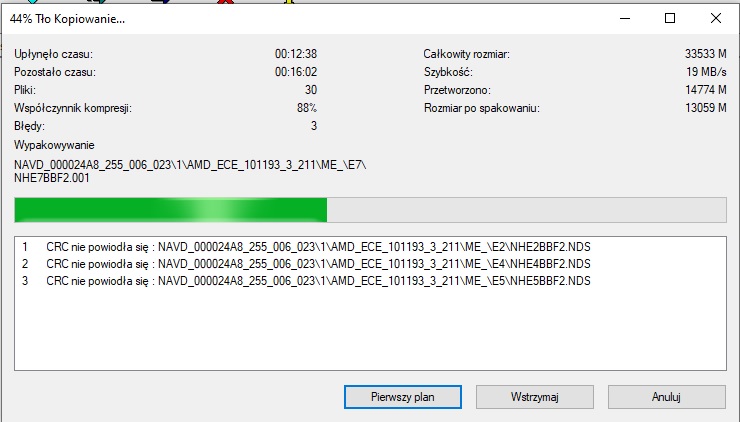Close the 44% Tło Kopiowanie dialog

(715, 18)
